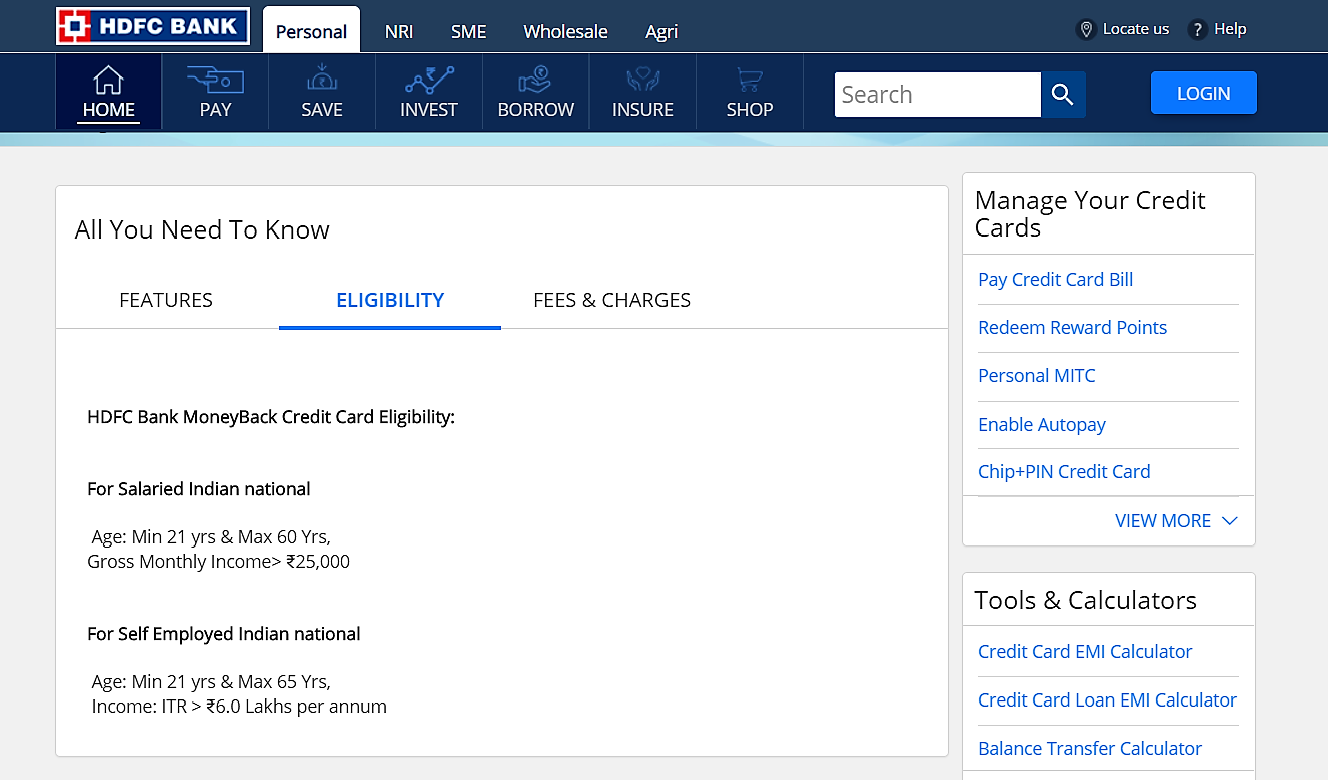Click 'Income: ITR > ₹6.0 Lakhs per annum' text
The height and width of the screenshot is (780, 1328).
[x=239, y=707]
